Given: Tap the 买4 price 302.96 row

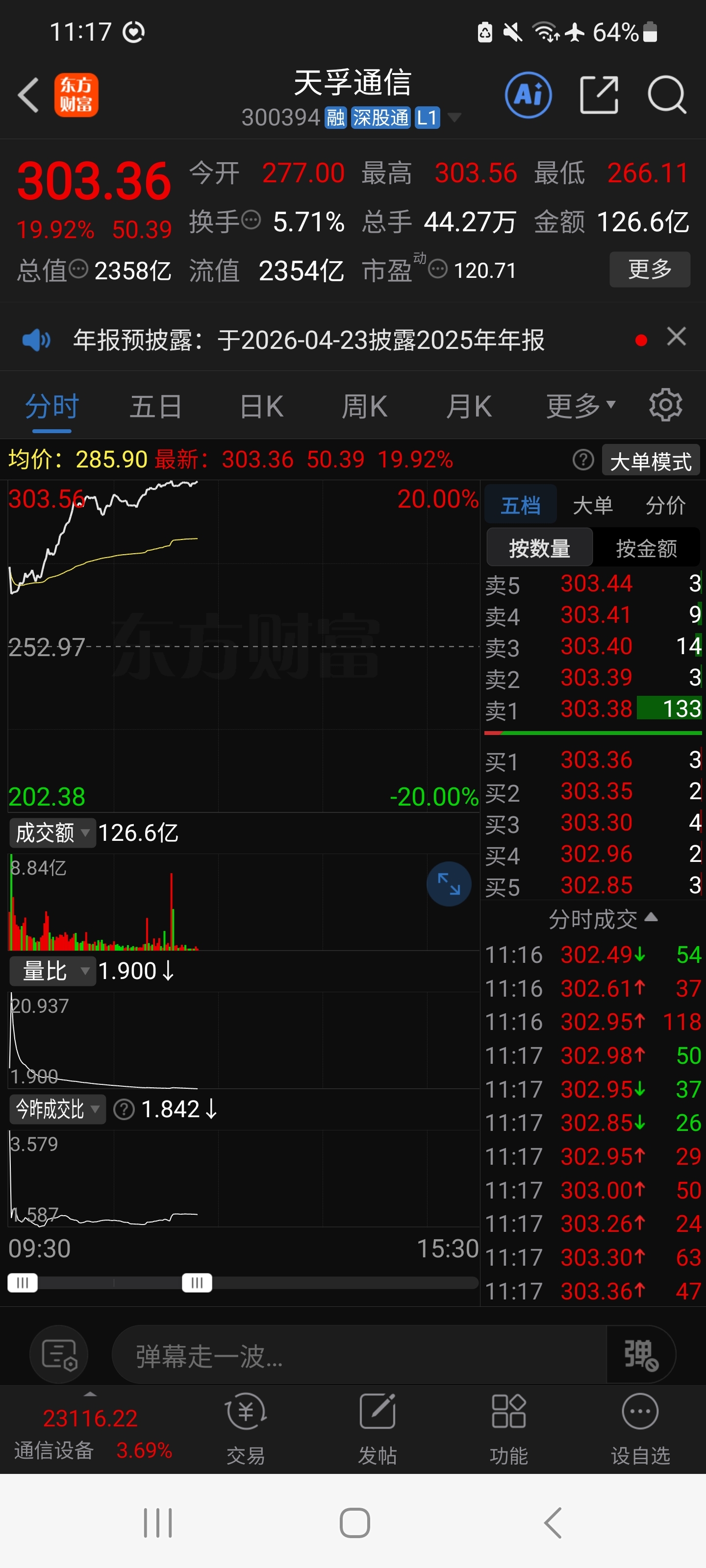Looking at the screenshot, I should pos(593,854).
